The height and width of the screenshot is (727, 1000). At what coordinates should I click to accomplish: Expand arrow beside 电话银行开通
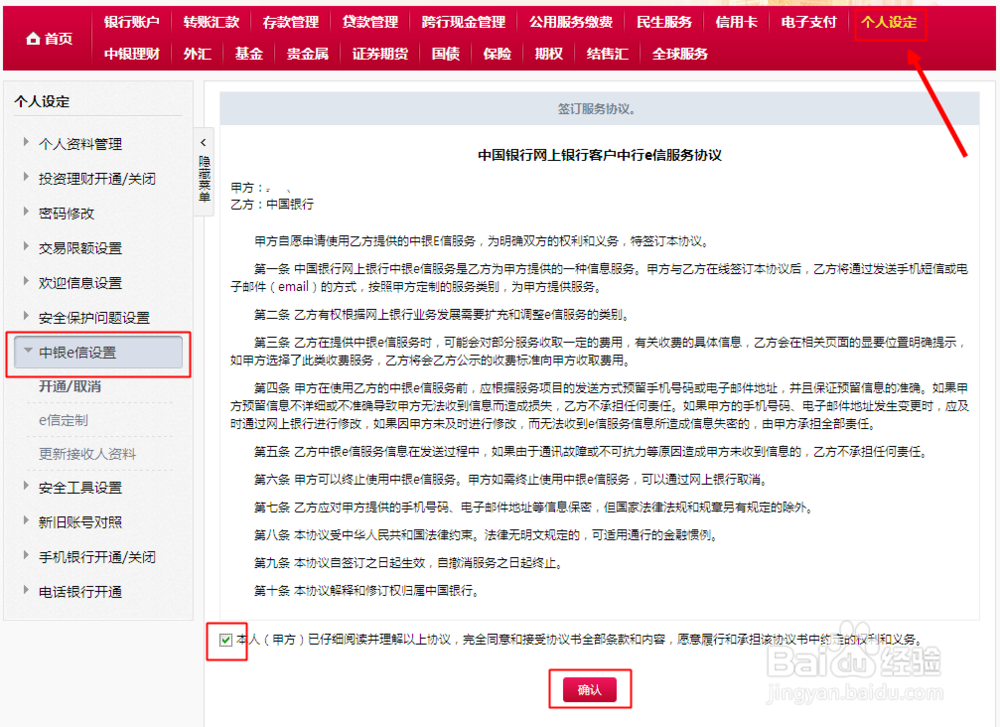(x=26, y=589)
